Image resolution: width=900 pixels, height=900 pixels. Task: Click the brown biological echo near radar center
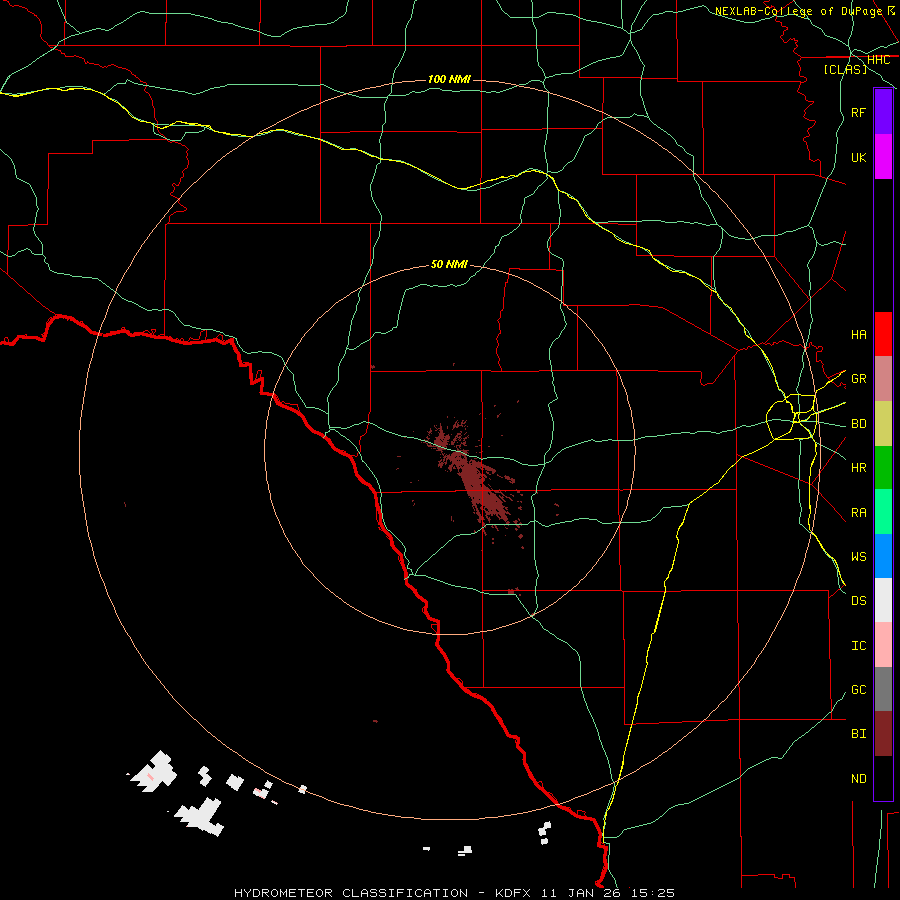pyautogui.click(x=475, y=478)
